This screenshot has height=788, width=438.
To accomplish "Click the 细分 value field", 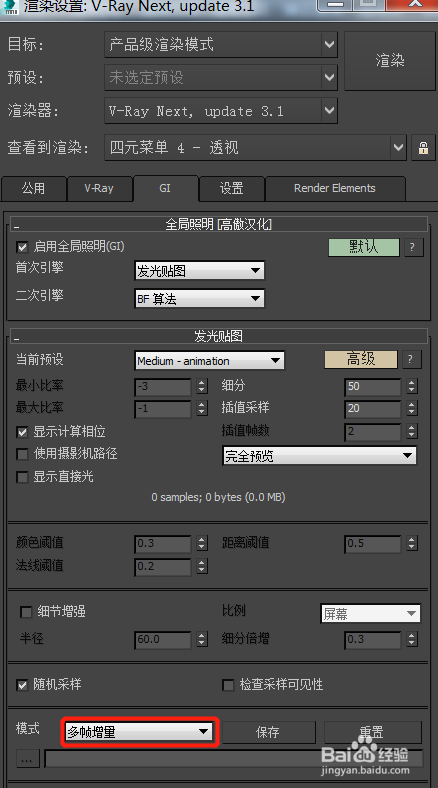I will click(x=373, y=386).
